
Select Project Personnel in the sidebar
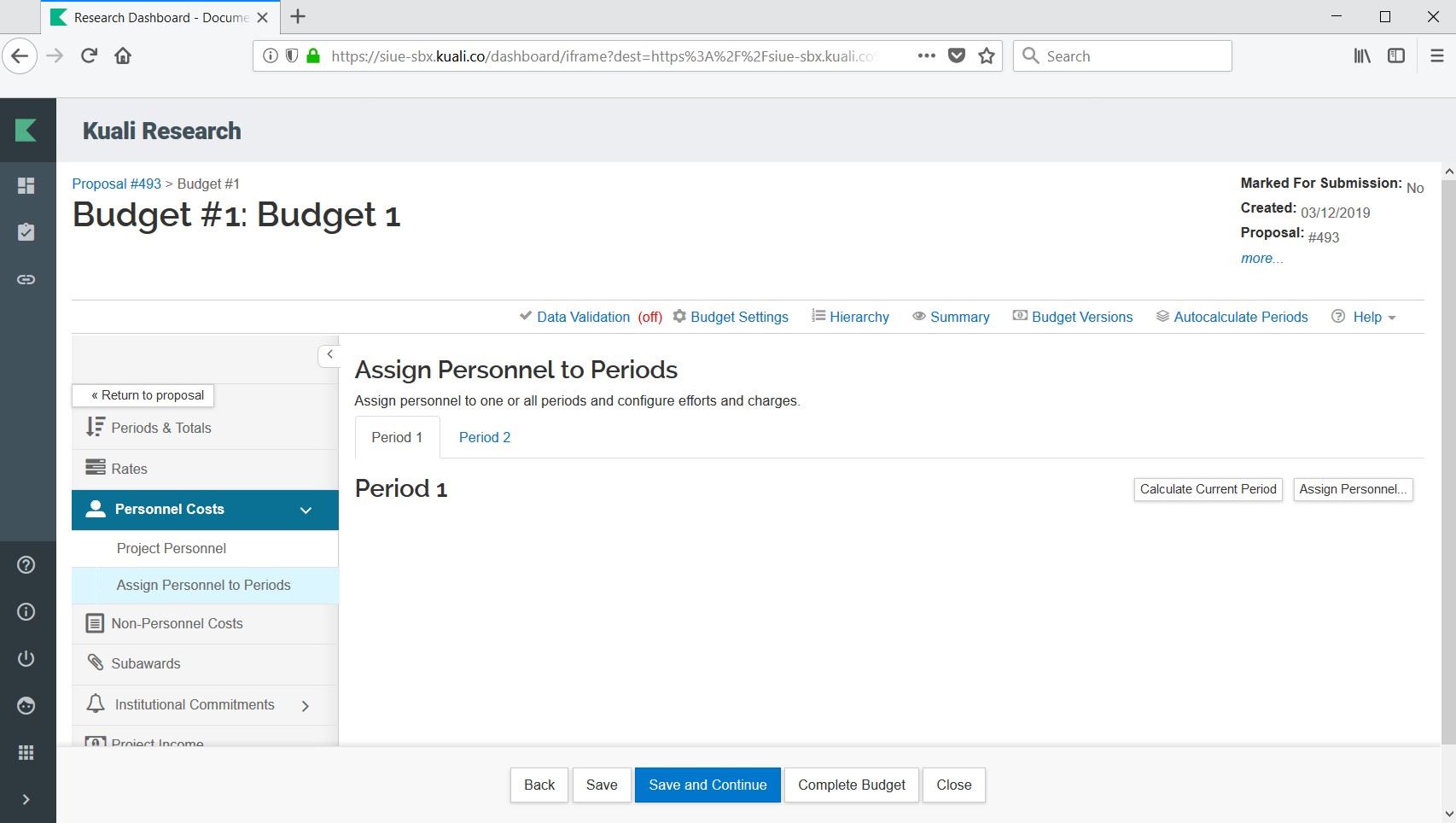(172, 548)
